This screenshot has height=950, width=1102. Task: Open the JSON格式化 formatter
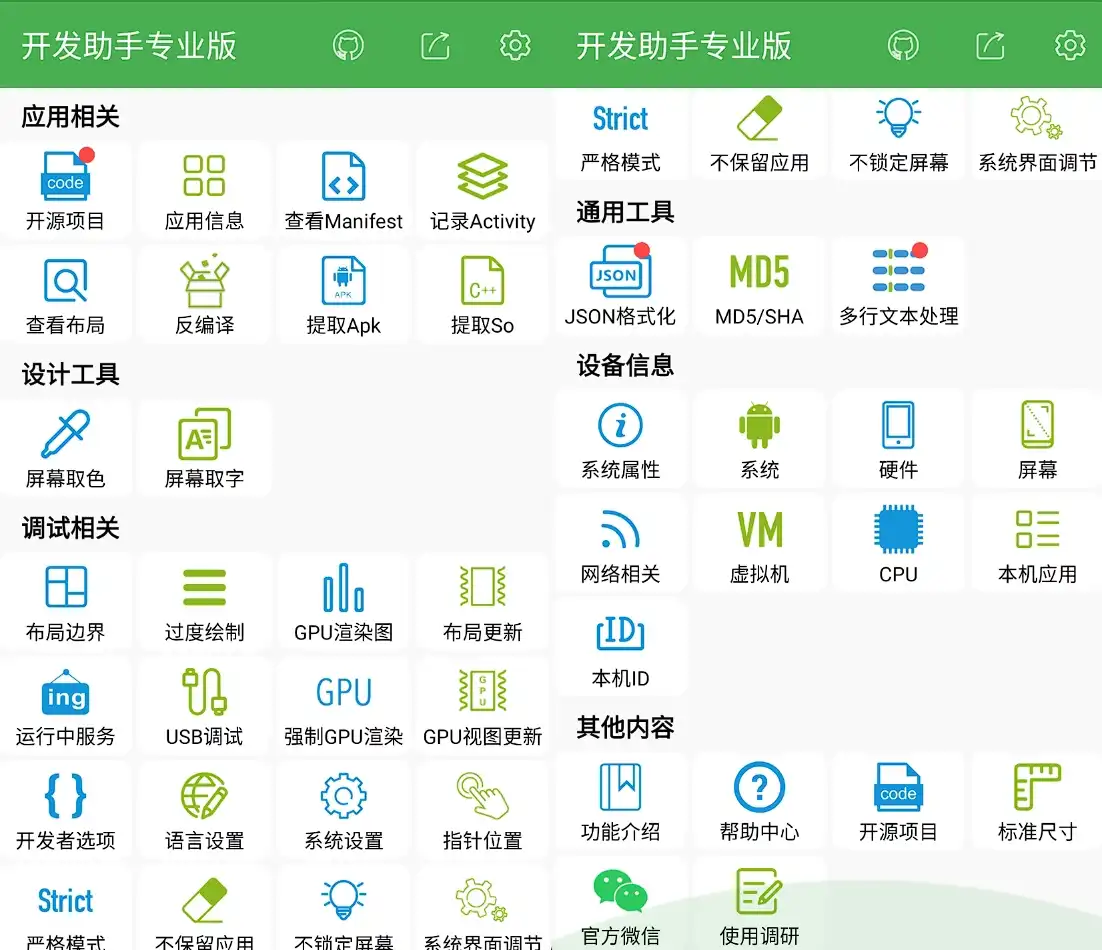(621, 286)
